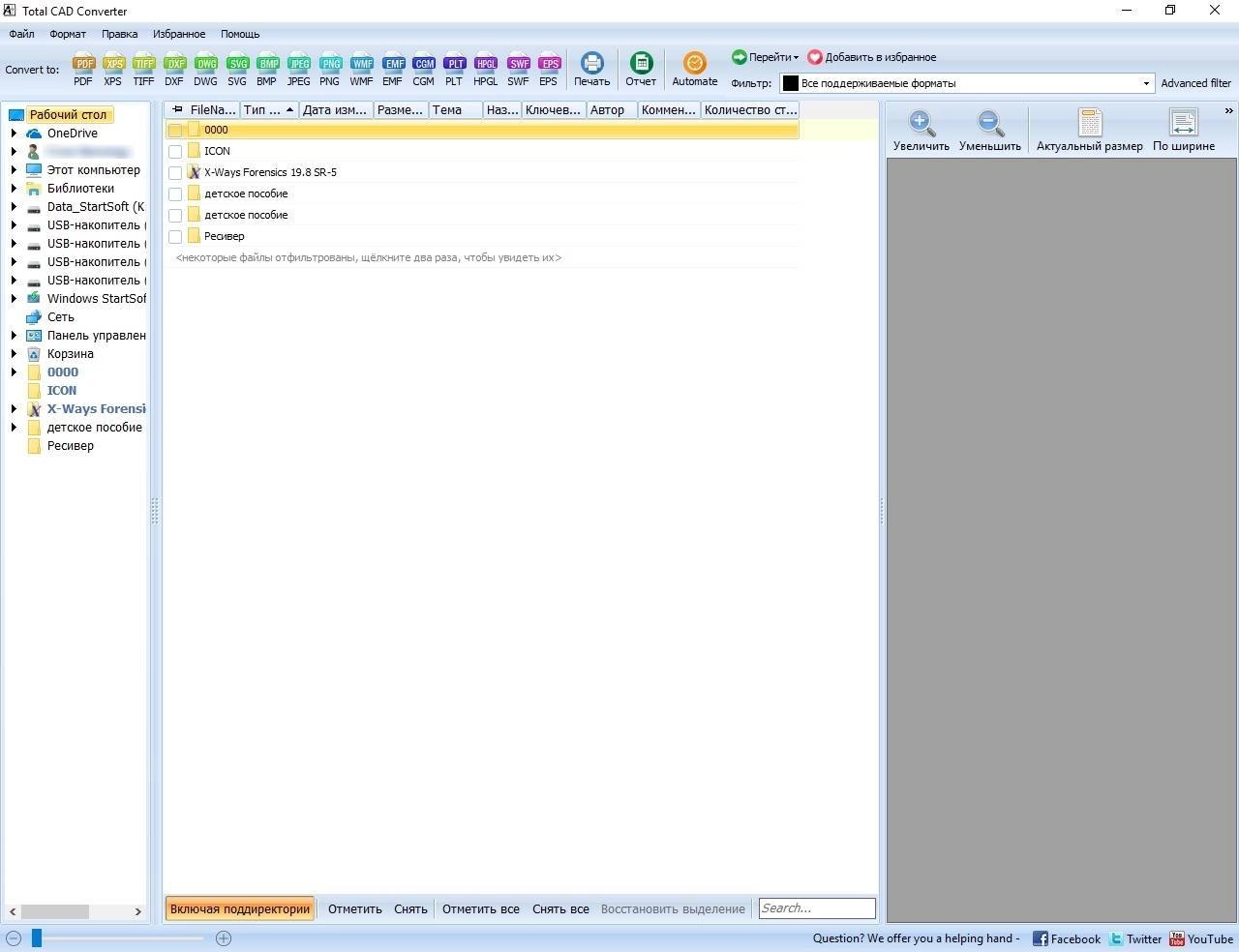Expand Библиотеки tree node

14,189
